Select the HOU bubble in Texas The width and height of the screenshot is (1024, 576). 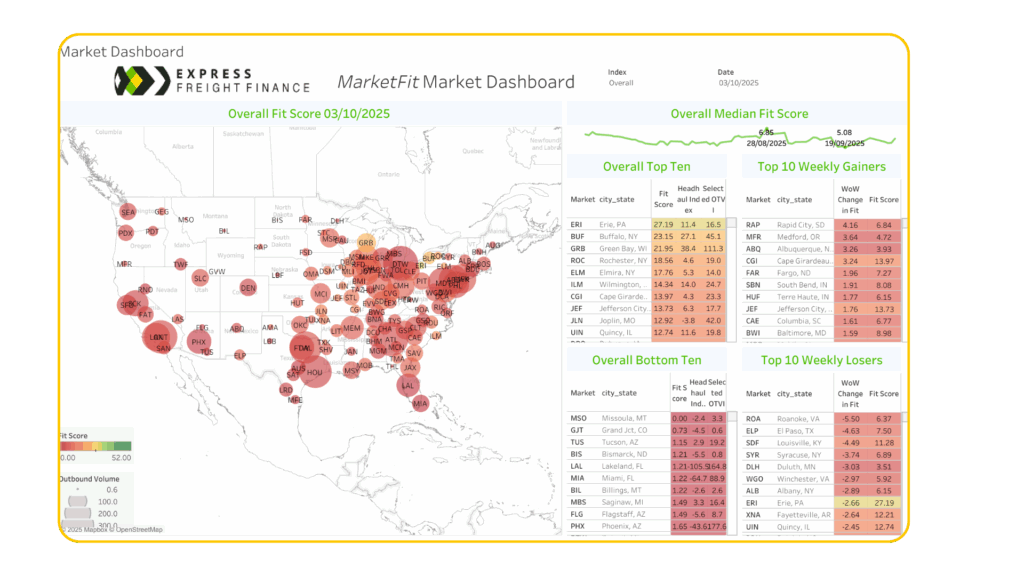(315, 372)
